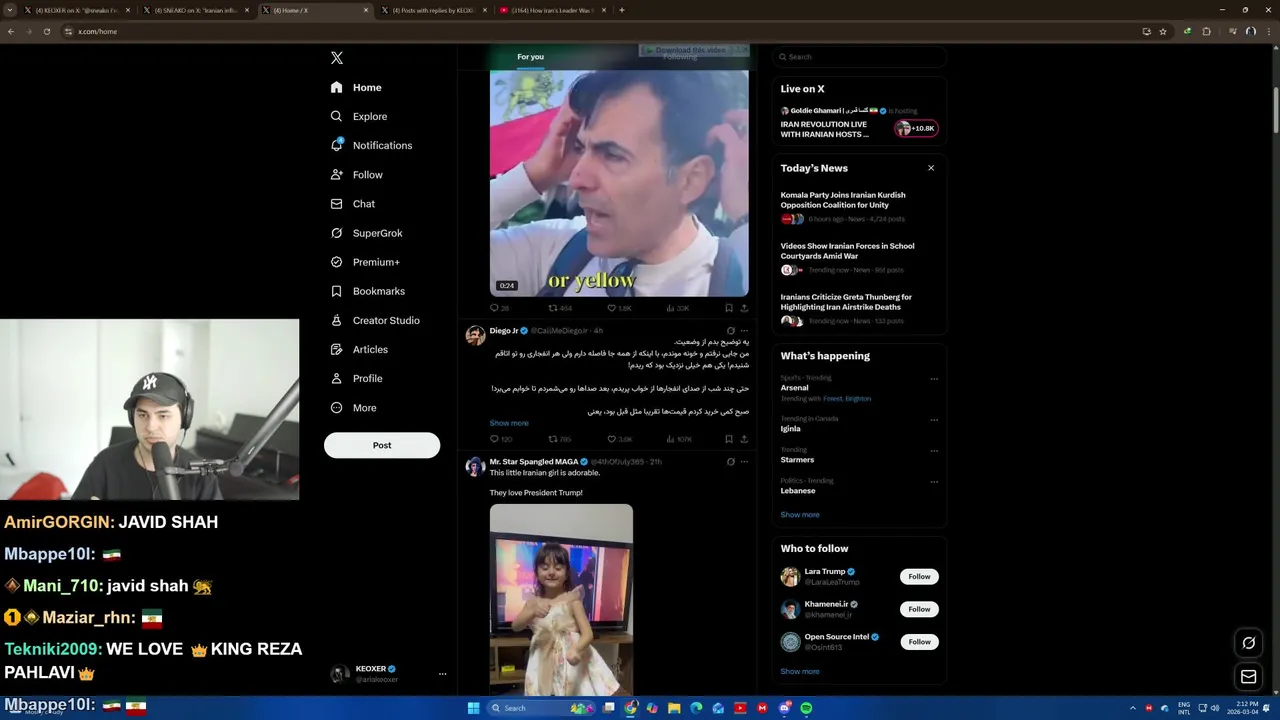The image size is (1280, 720).
Task: Open Grok icon on Diego Jr post
Action: pos(730,331)
